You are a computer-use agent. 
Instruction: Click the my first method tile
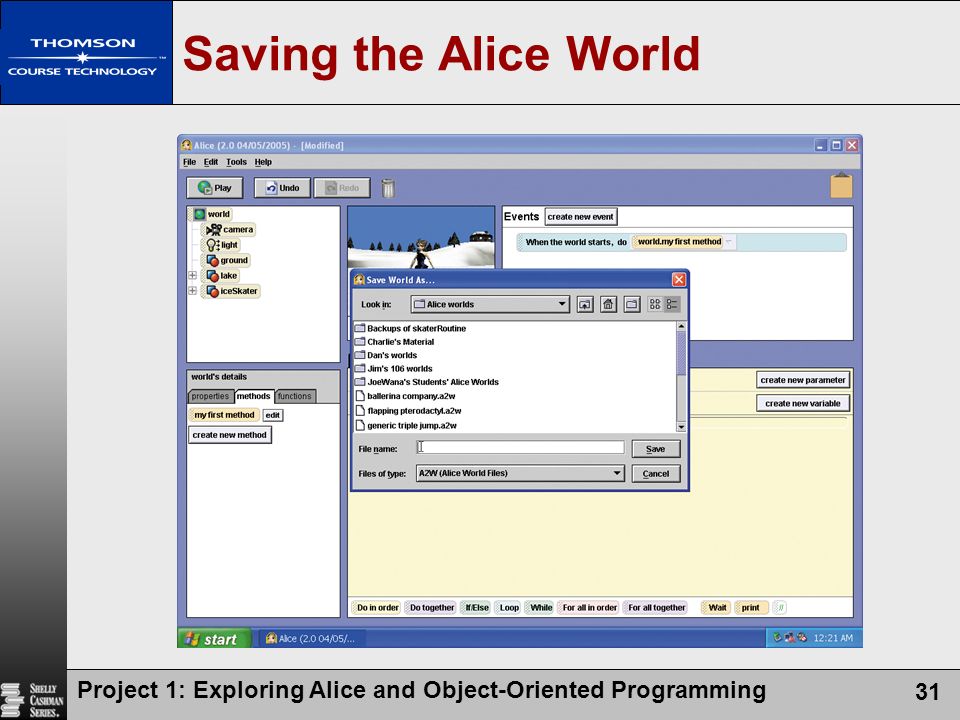[224, 415]
